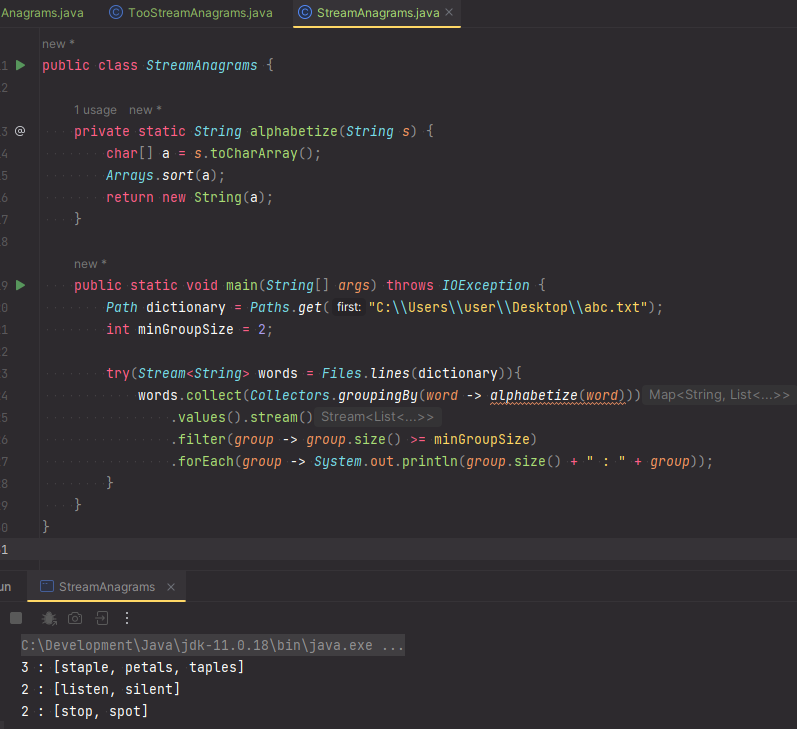
Task: Click the console line '3 : [staple, petals, taples]'
Action: (132, 667)
